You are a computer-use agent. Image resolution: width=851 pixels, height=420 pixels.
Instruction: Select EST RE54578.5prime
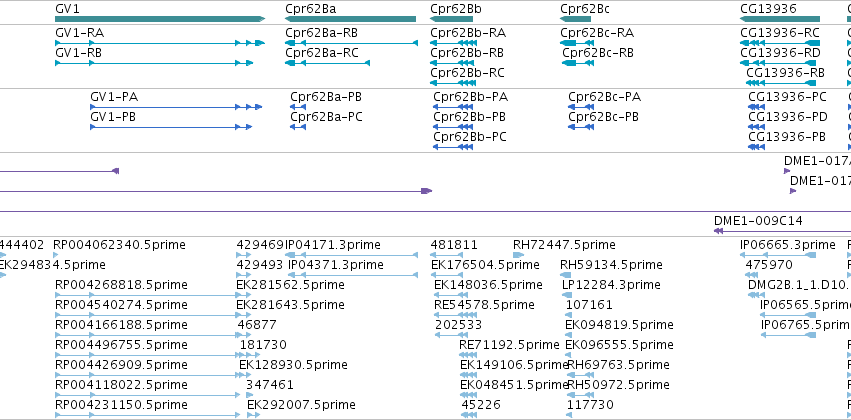point(485,305)
